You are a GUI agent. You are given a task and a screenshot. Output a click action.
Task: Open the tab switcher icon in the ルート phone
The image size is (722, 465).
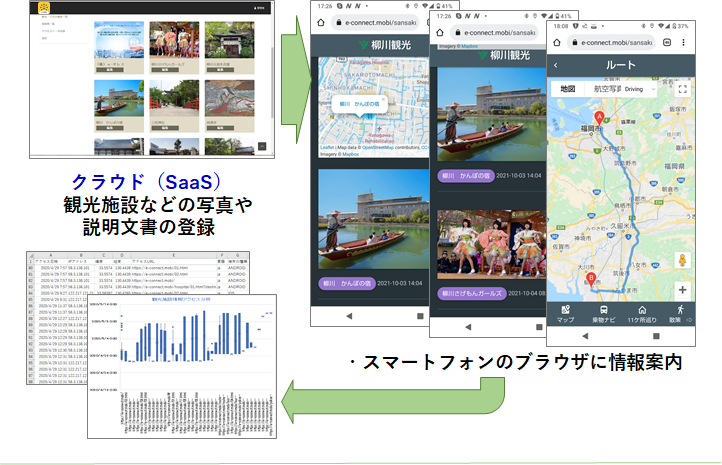coord(667,42)
